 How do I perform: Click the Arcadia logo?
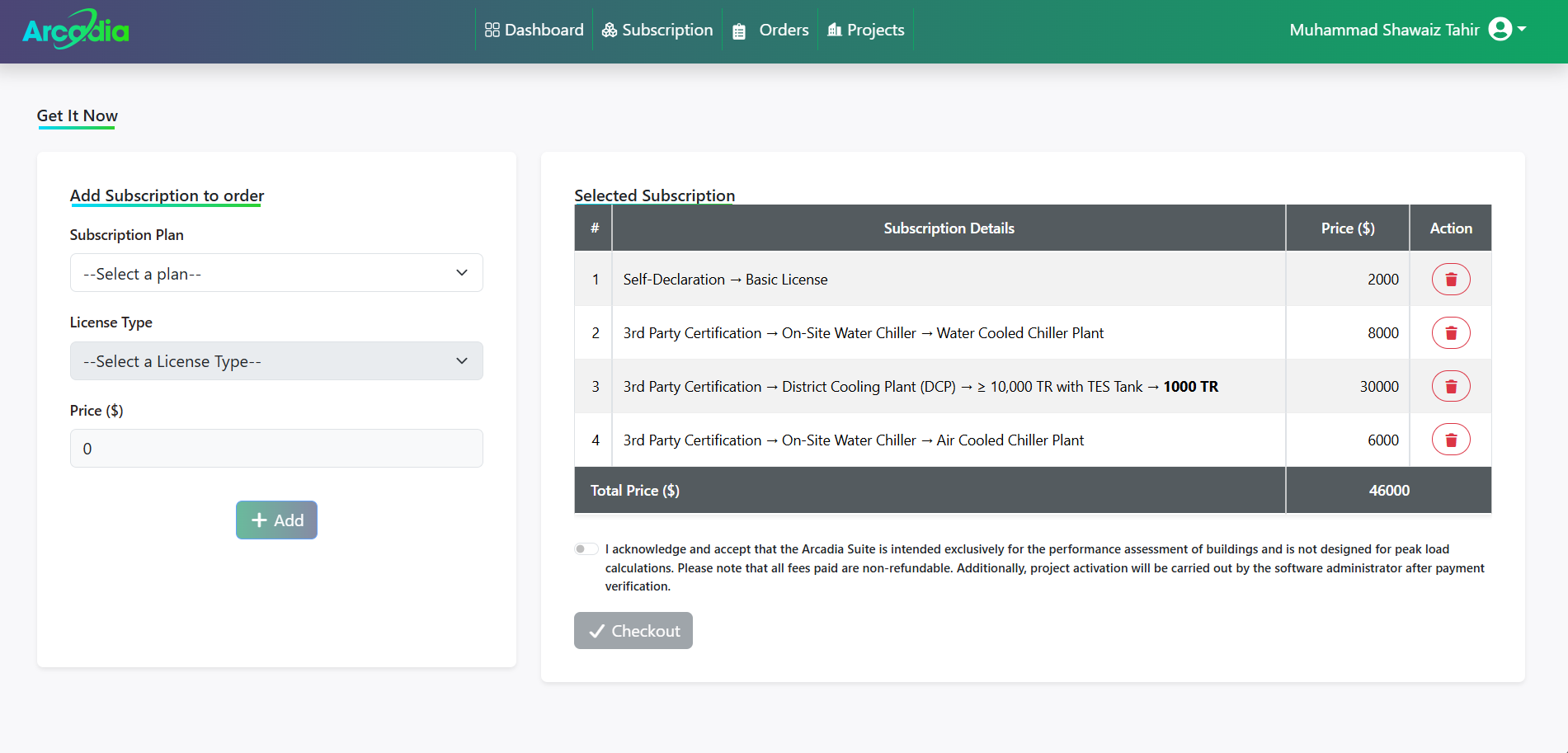click(x=76, y=31)
